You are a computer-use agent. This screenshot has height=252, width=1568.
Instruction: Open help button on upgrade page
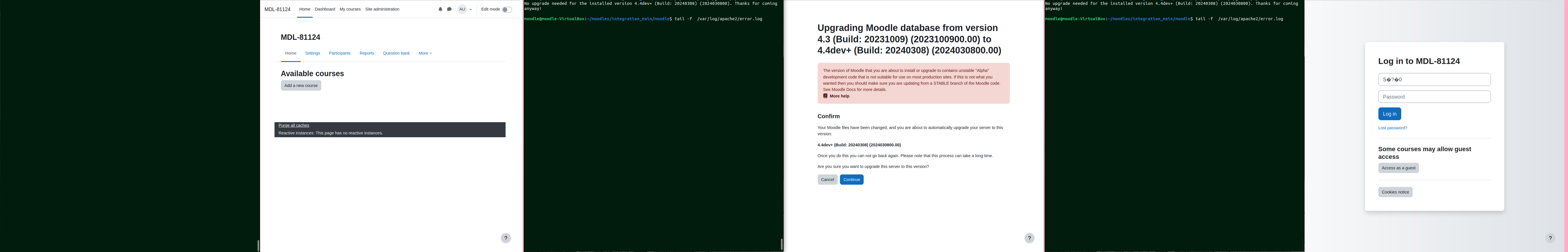click(1029, 239)
